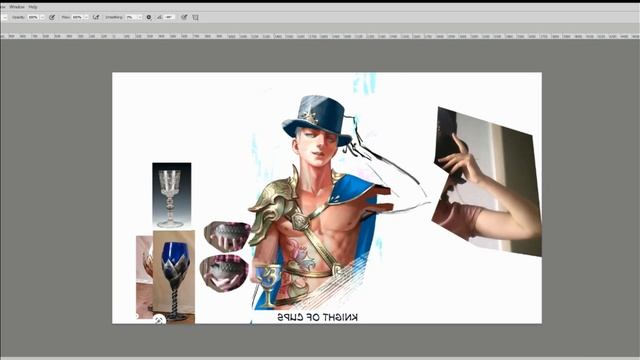Click the brush angle icon

pos(160,17)
